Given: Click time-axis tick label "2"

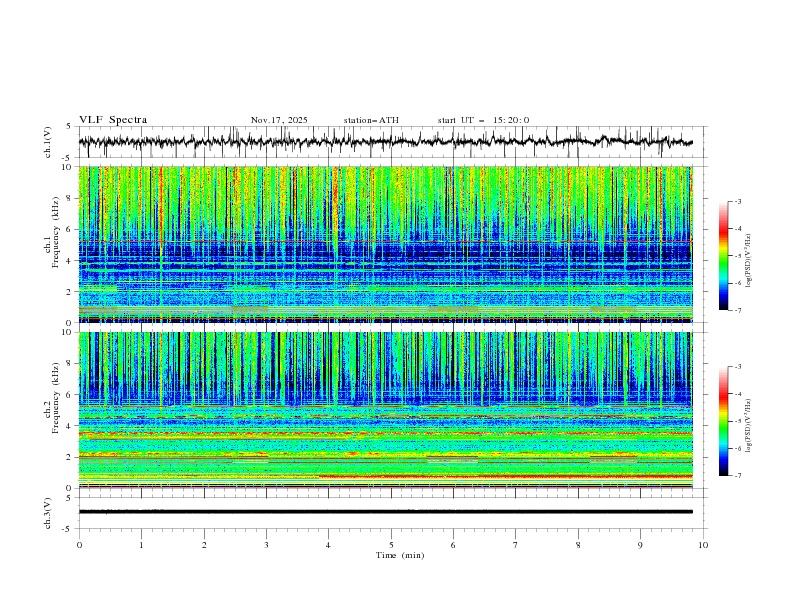Looking at the screenshot, I should pos(204,545).
